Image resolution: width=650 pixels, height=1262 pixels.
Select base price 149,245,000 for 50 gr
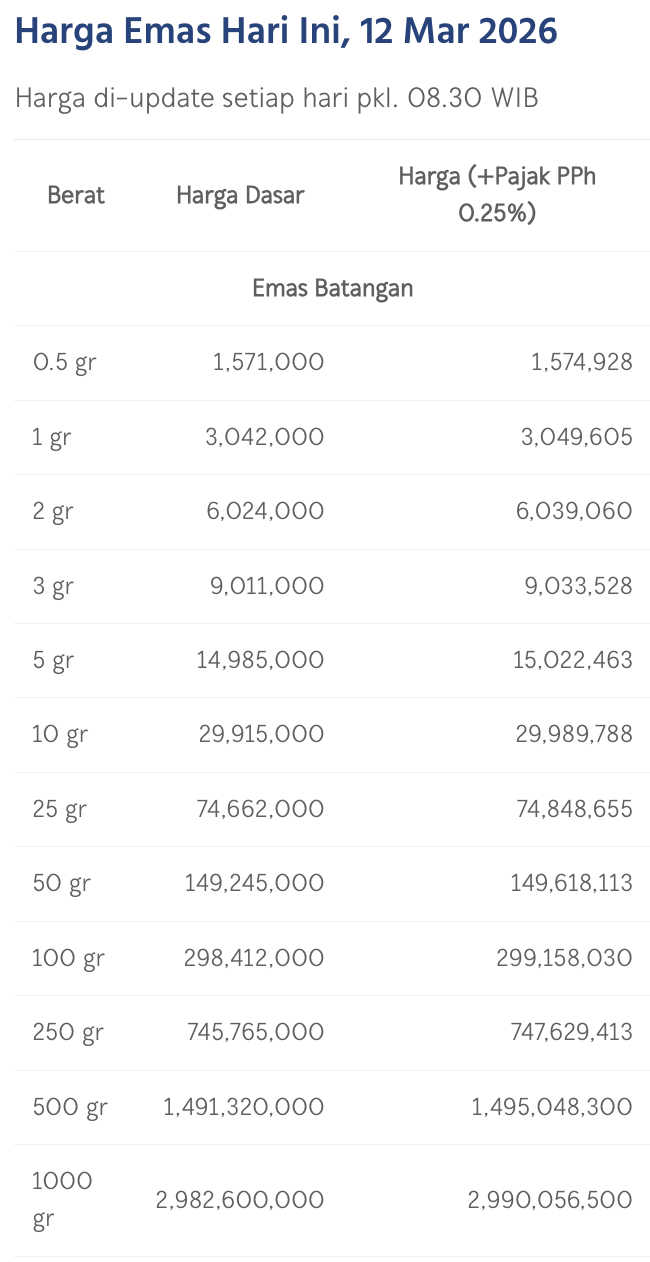click(254, 883)
